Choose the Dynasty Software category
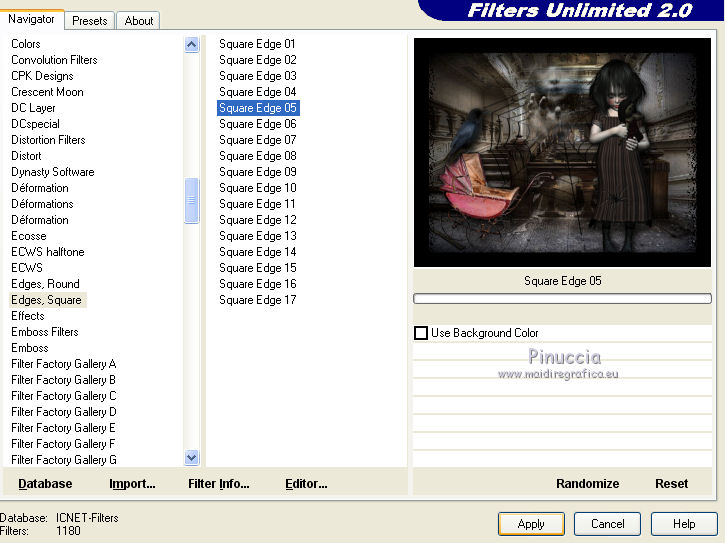The height and width of the screenshot is (543, 725). coord(53,172)
